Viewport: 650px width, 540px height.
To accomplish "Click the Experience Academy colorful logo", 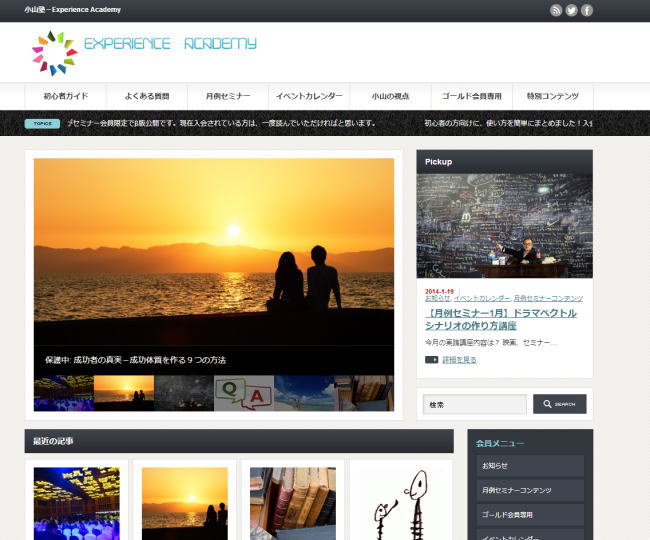I will (54, 53).
